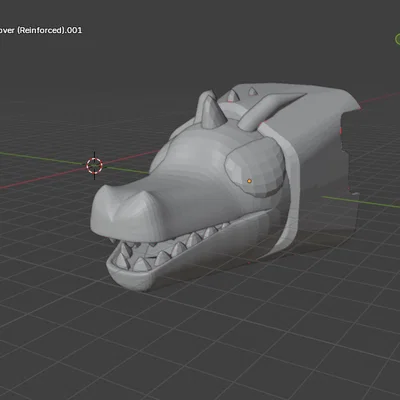The width and height of the screenshot is (400, 400).
Task: Click the green Y-axis gizmo circle
Action: 398,39
